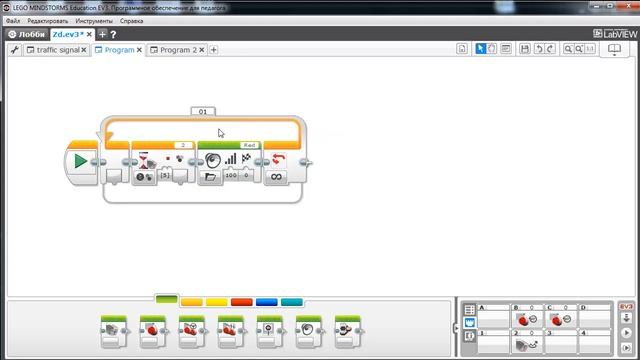The image size is (640, 360).
Task: Open the Редактировать menu
Action: (x=48, y=21)
